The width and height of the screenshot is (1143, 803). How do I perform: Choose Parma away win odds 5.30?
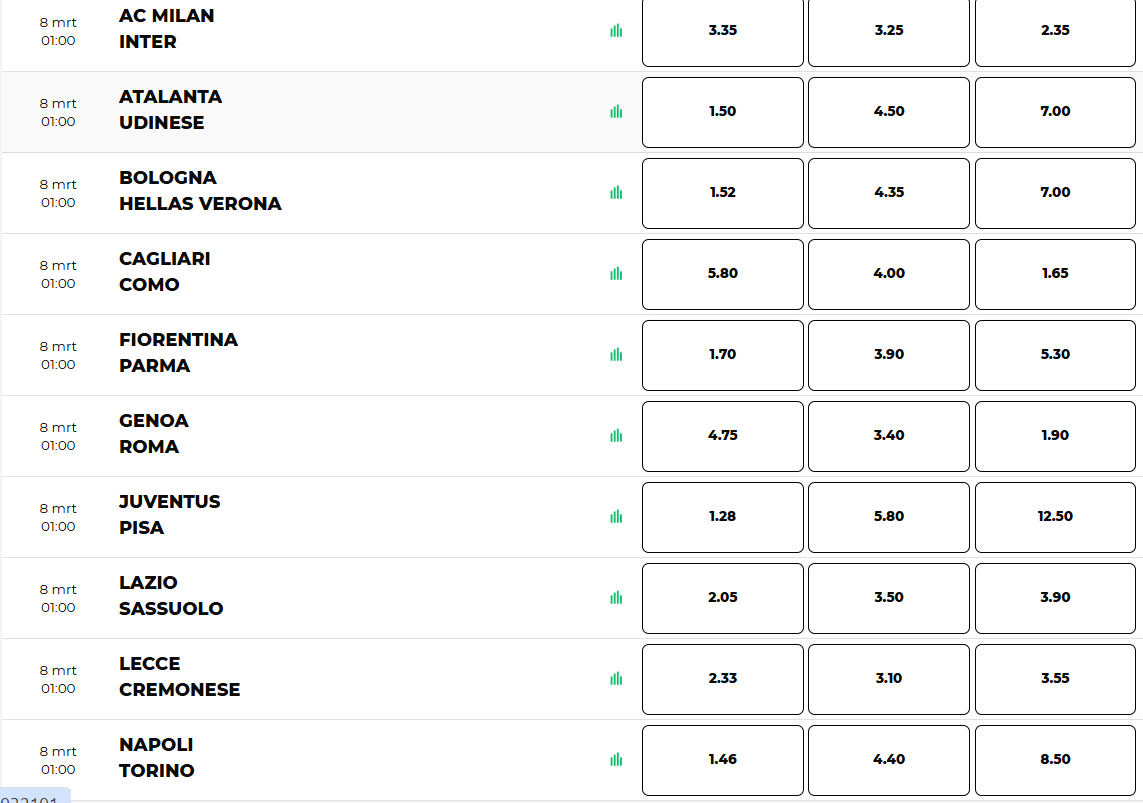coord(1055,355)
